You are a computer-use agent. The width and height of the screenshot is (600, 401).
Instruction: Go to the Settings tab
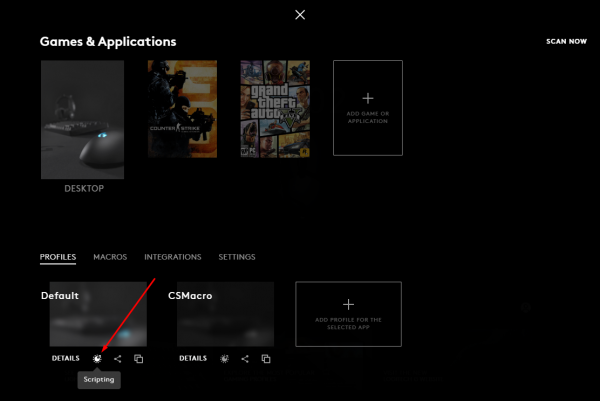(237, 257)
